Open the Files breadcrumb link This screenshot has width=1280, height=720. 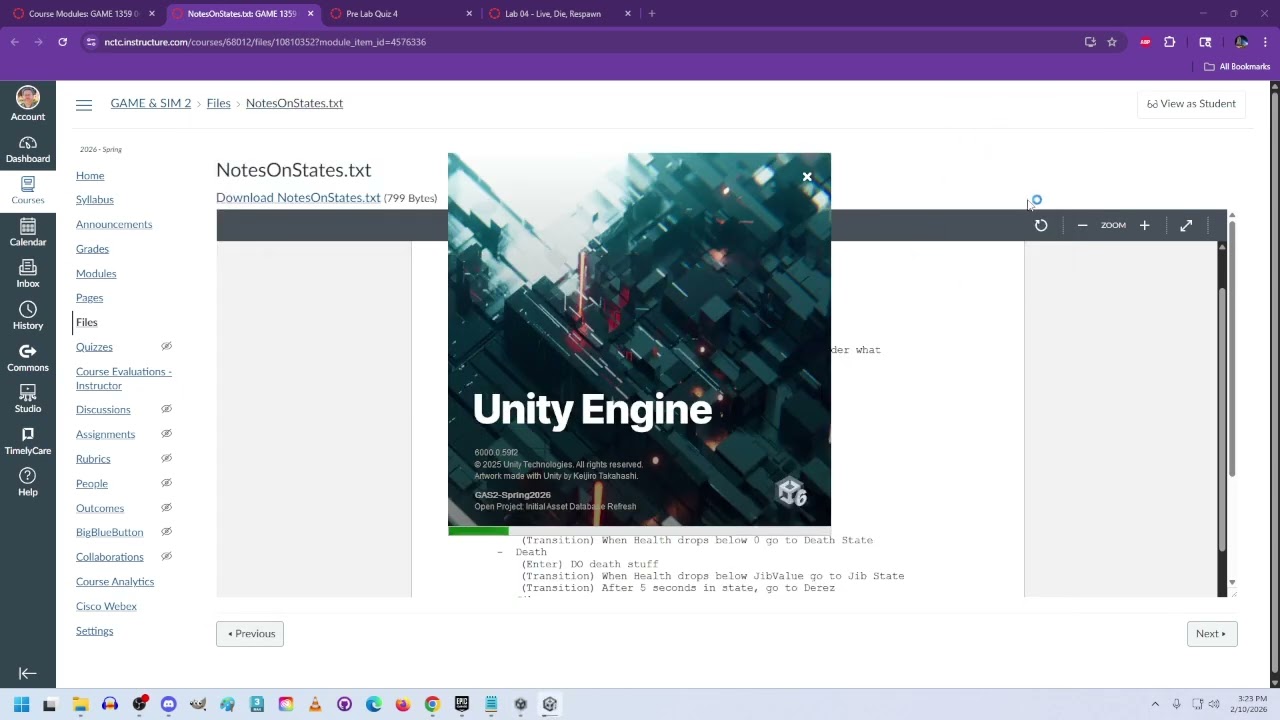[x=218, y=104]
